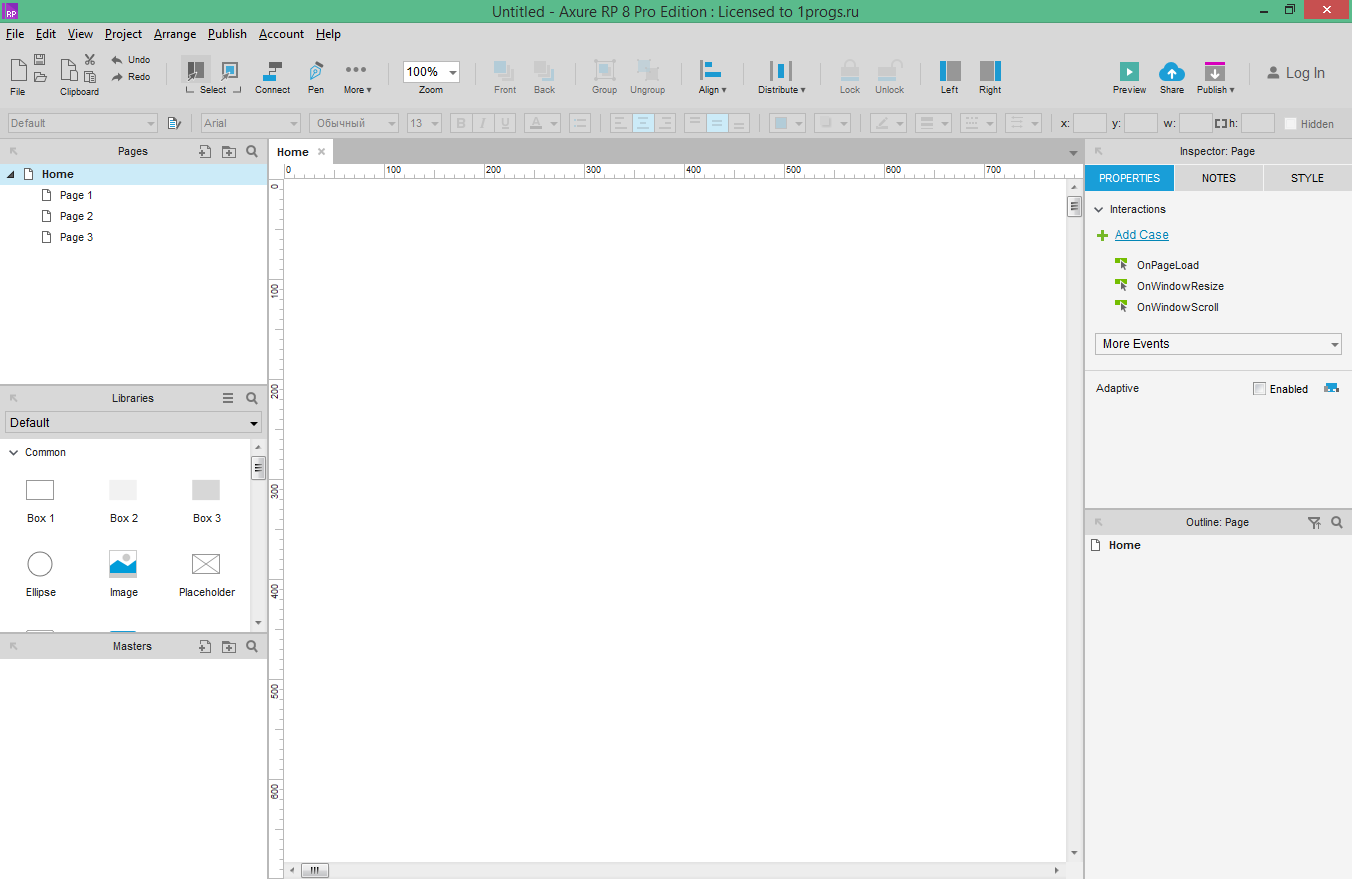Screen dimensions: 1352x879
Task: Toggle Underline formatting
Action: tap(505, 124)
